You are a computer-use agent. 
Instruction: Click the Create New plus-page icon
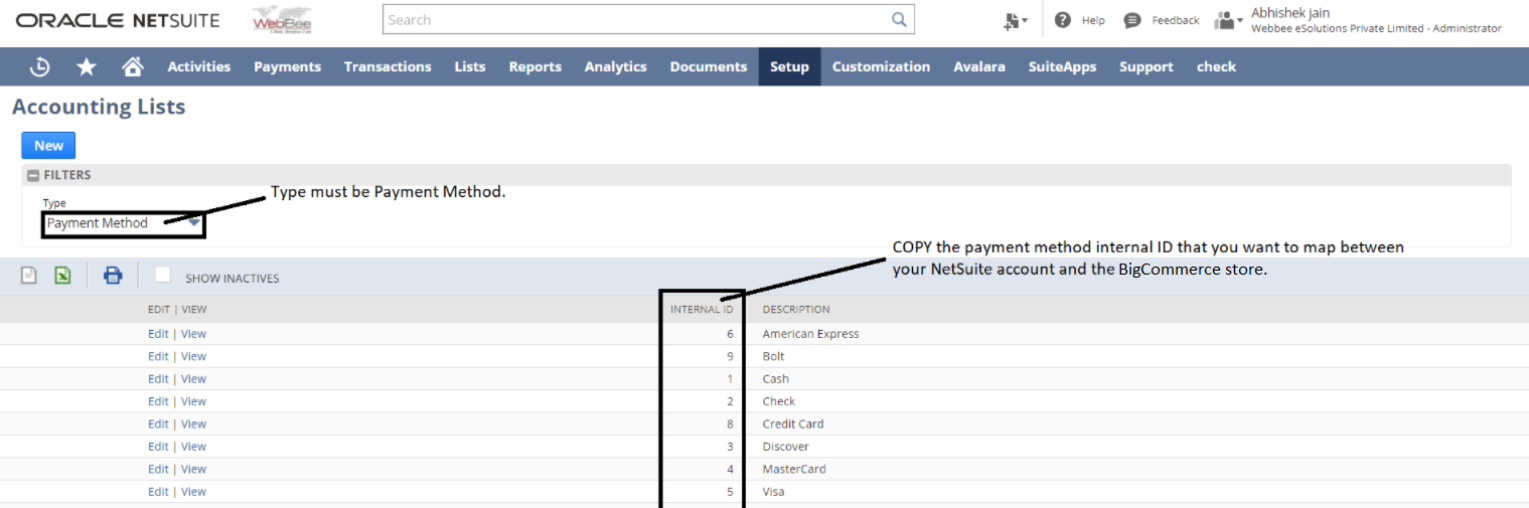(1013, 20)
